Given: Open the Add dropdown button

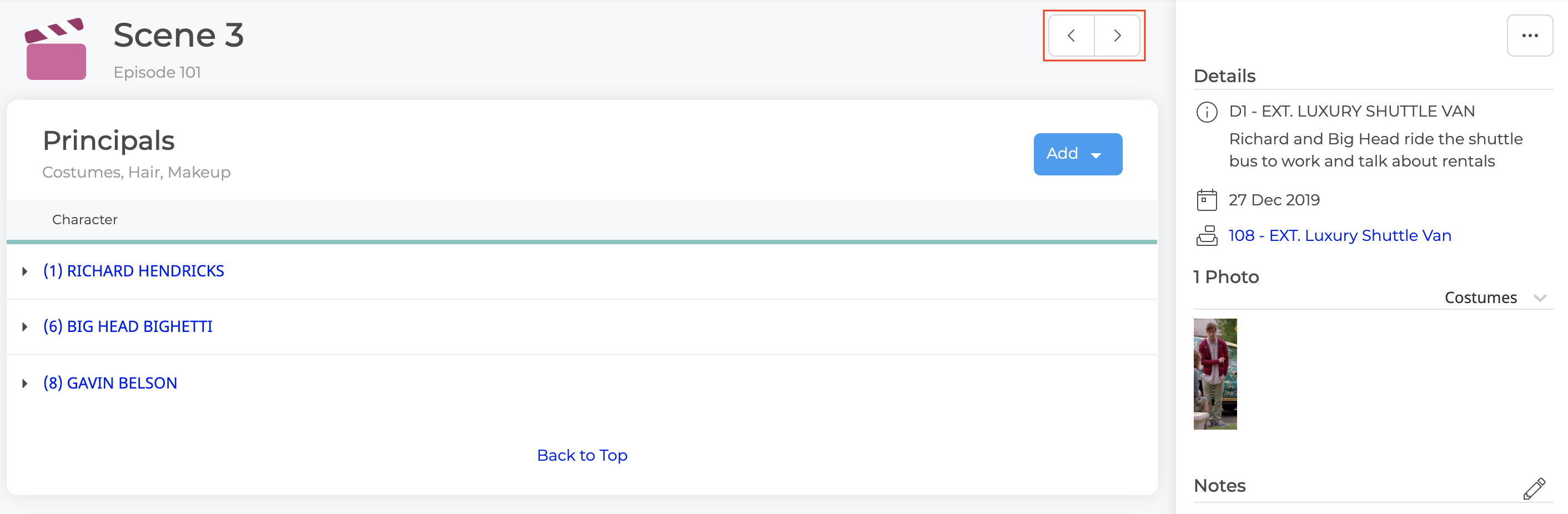Looking at the screenshot, I should 1077,154.
